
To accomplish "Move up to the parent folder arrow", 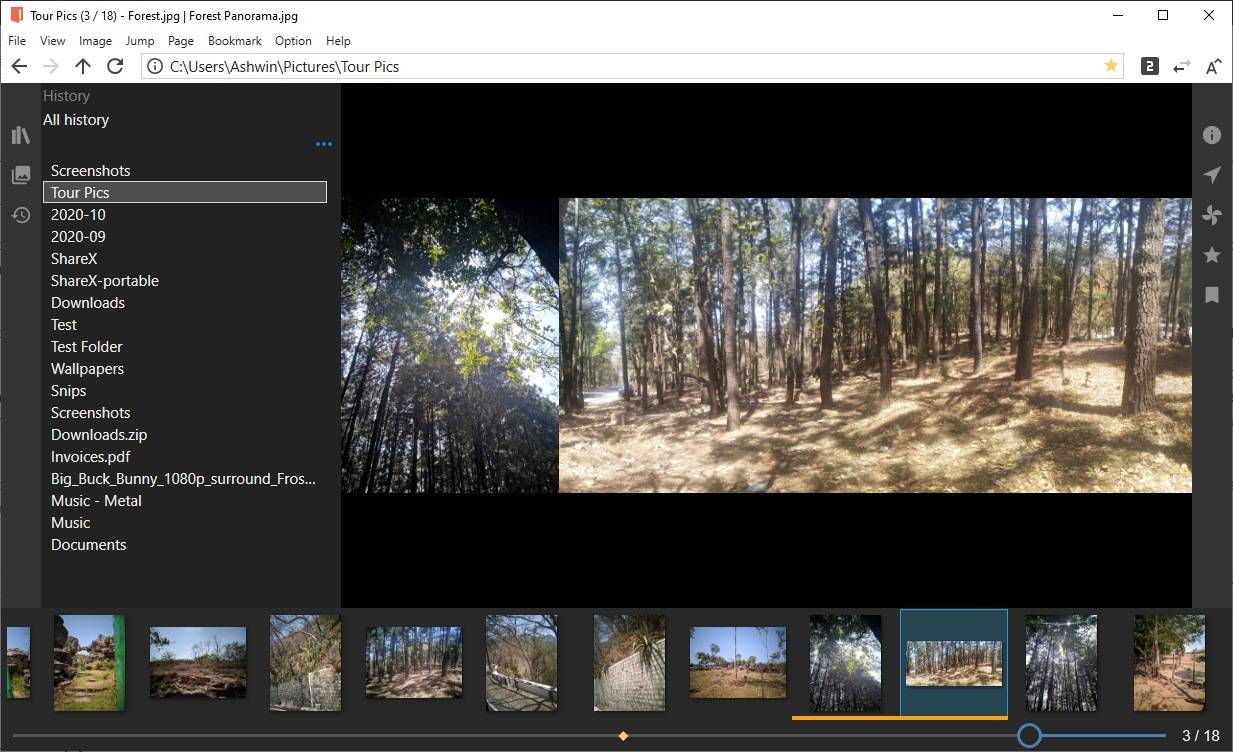I will (83, 66).
